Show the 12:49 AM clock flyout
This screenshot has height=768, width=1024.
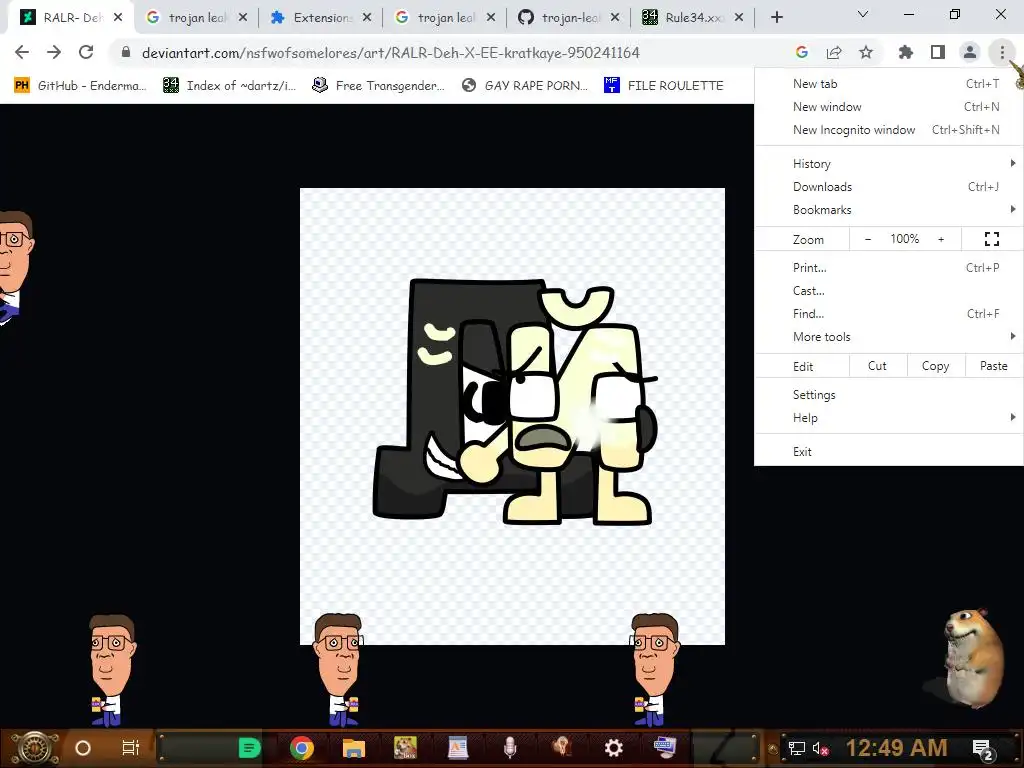pos(896,748)
